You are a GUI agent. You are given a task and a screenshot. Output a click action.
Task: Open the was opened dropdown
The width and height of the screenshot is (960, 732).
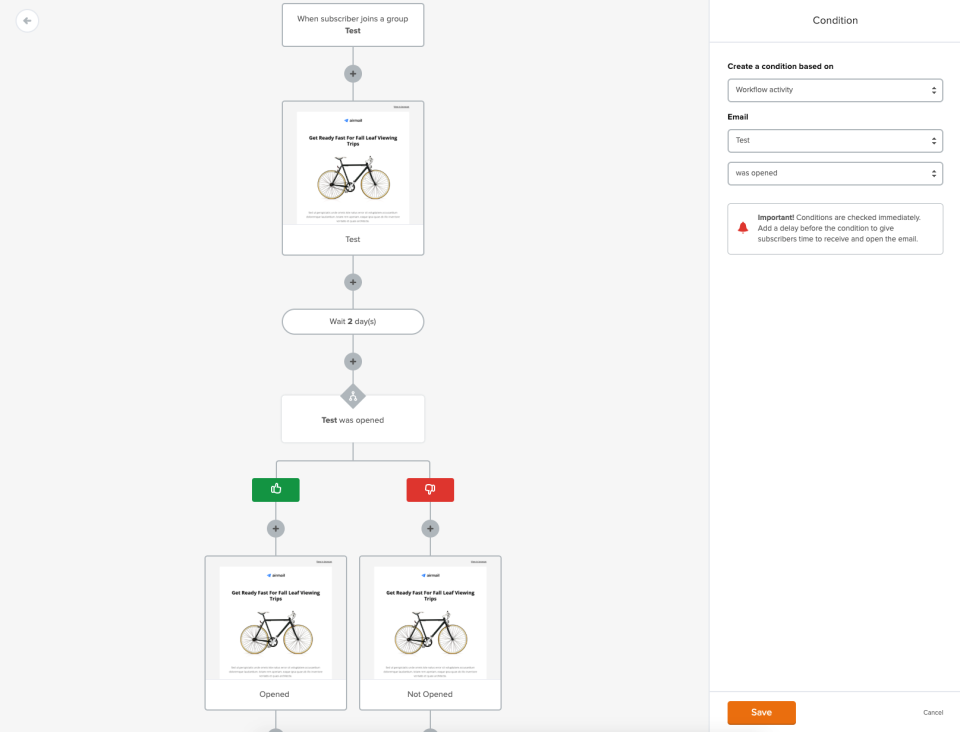click(x=835, y=173)
